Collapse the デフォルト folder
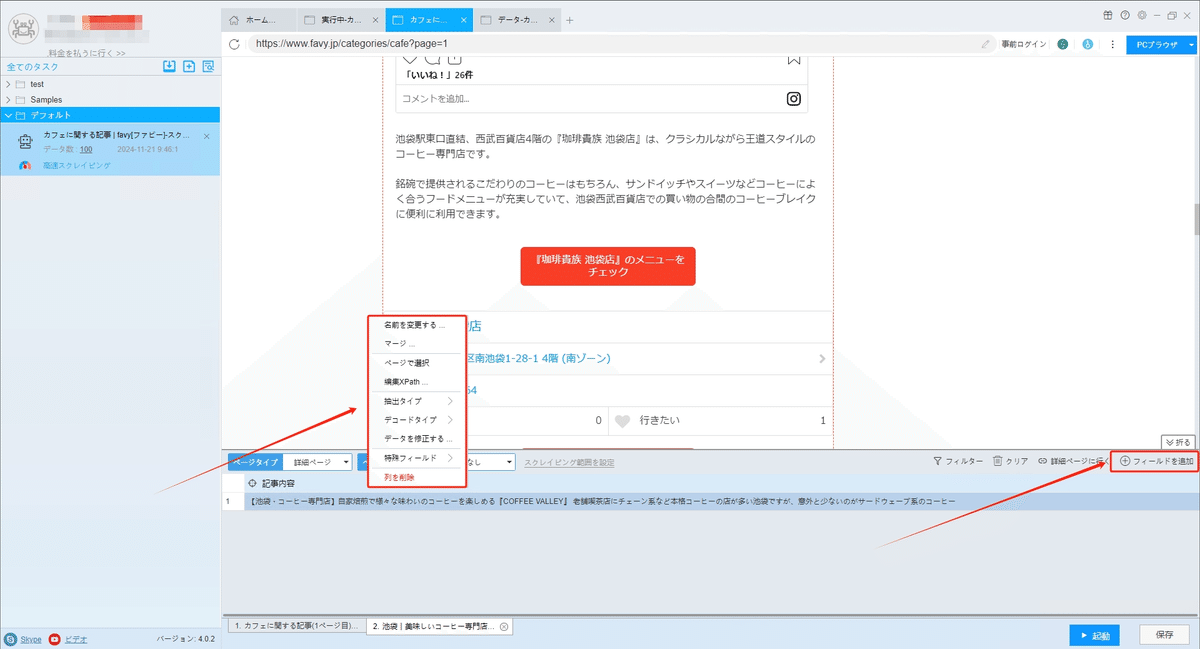Viewport: 1200px width, 649px height. pos(9,116)
